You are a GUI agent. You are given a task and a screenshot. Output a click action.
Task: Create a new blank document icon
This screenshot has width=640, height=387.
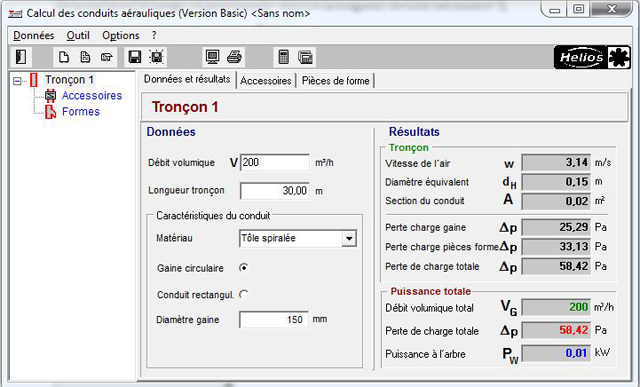(x=64, y=57)
